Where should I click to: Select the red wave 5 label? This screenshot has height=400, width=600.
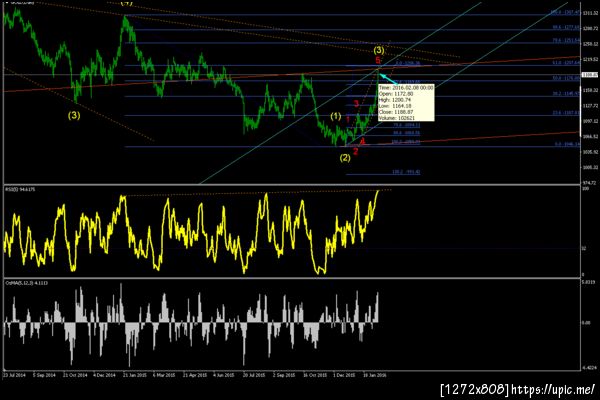pos(378,60)
